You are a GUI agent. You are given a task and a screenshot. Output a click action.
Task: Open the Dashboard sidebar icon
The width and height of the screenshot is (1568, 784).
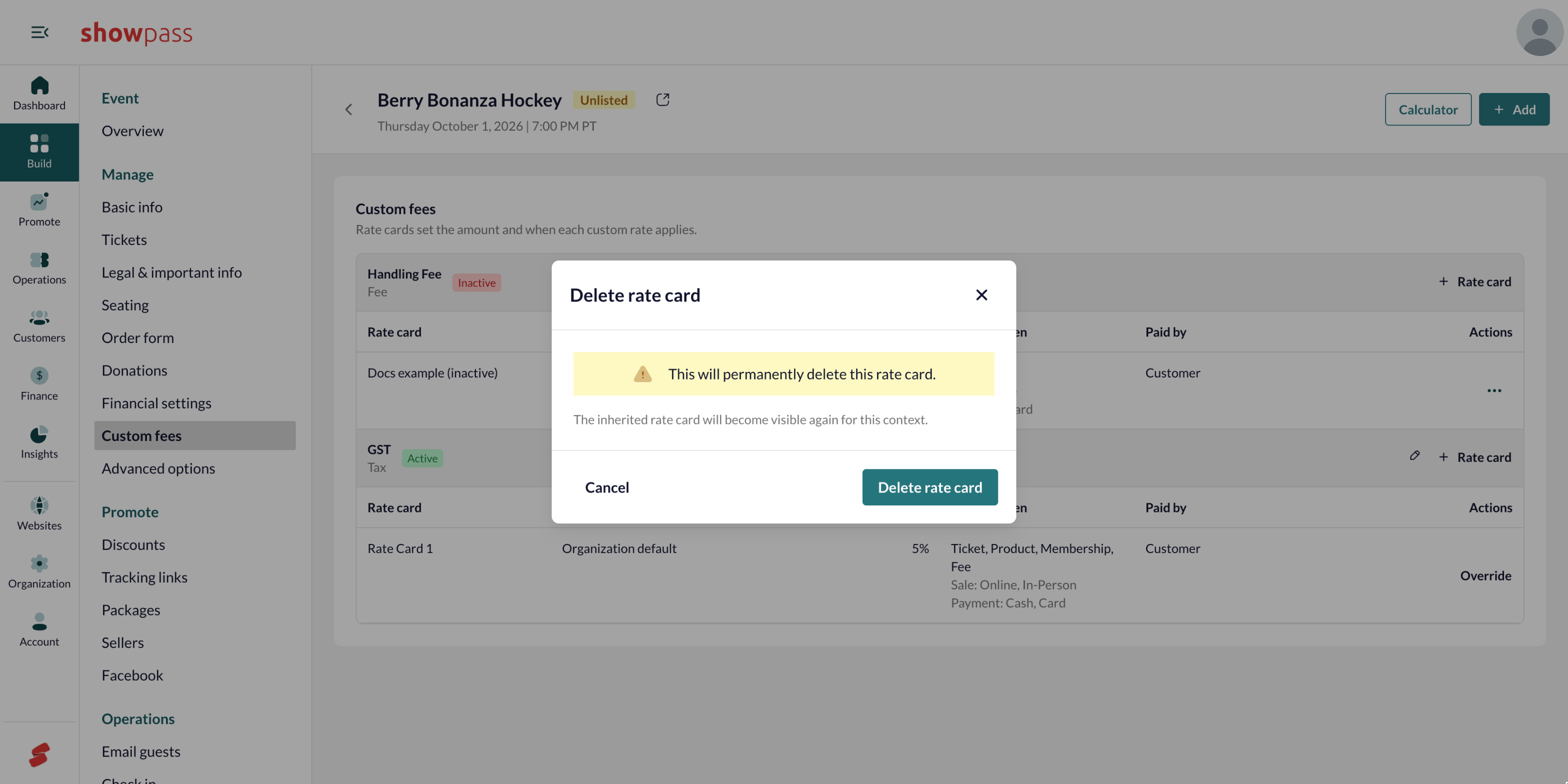point(39,93)
